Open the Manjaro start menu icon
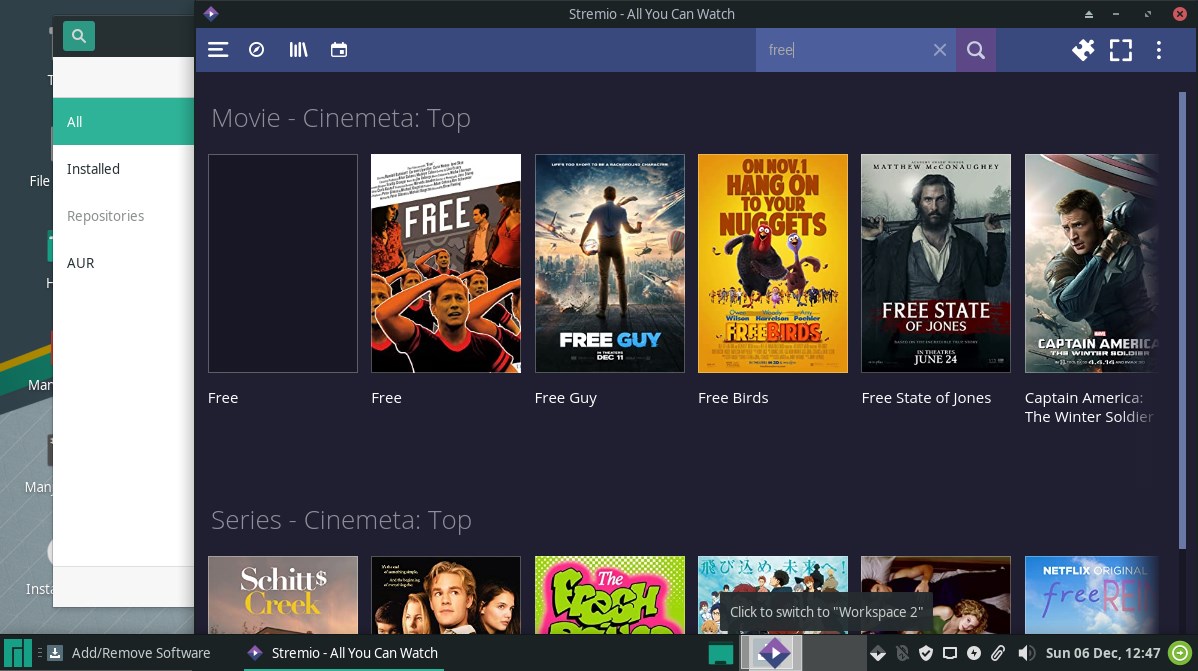1198x671 pixels. point(17,653)
